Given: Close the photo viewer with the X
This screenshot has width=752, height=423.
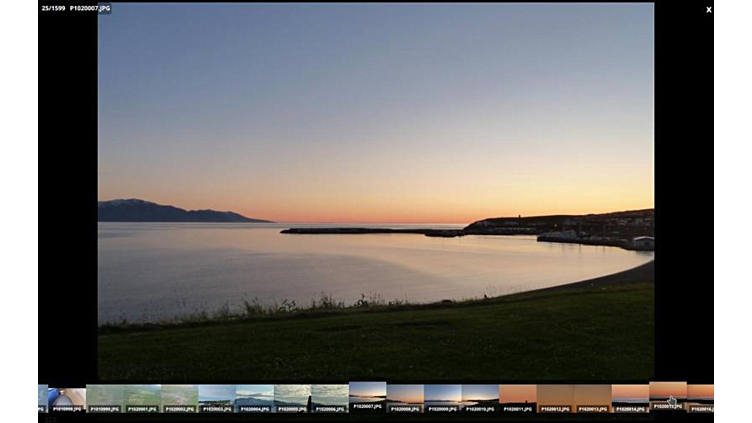Looking at the screenshot, I should [708, 10].
